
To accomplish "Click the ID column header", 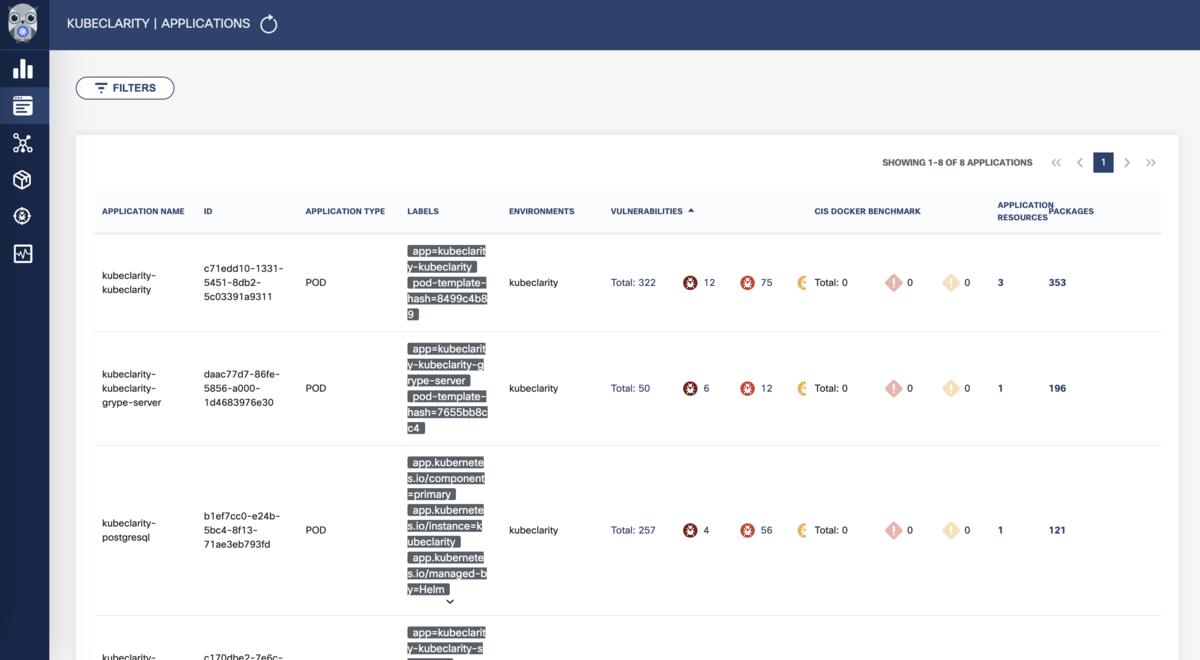I will coord(208,211).
